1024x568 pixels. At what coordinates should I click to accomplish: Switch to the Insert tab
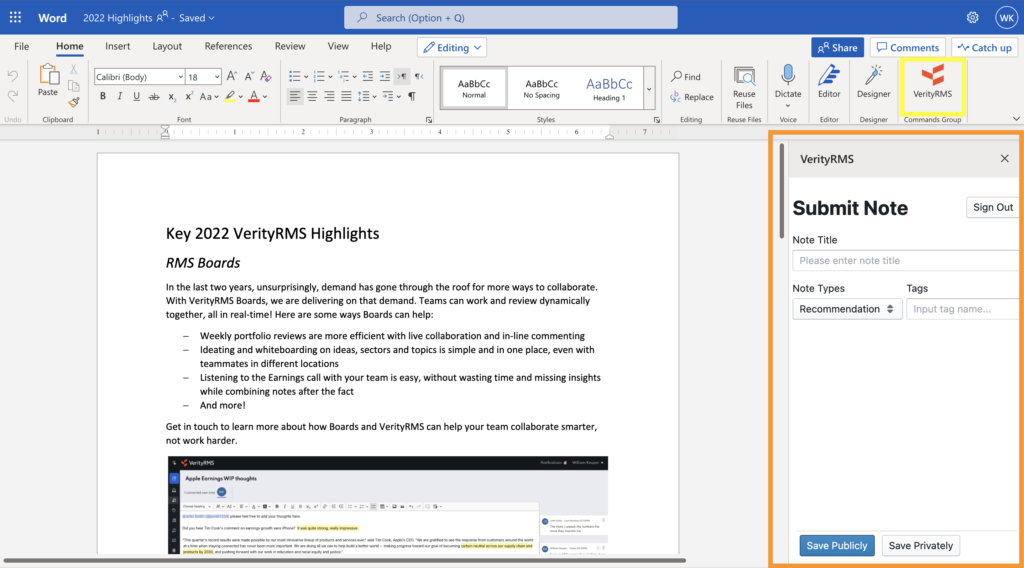118,46
